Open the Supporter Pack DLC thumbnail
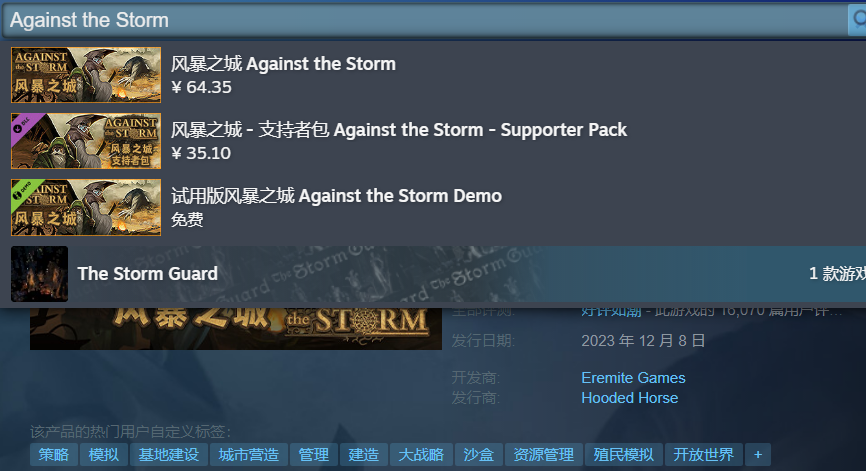 coord(86,141)
